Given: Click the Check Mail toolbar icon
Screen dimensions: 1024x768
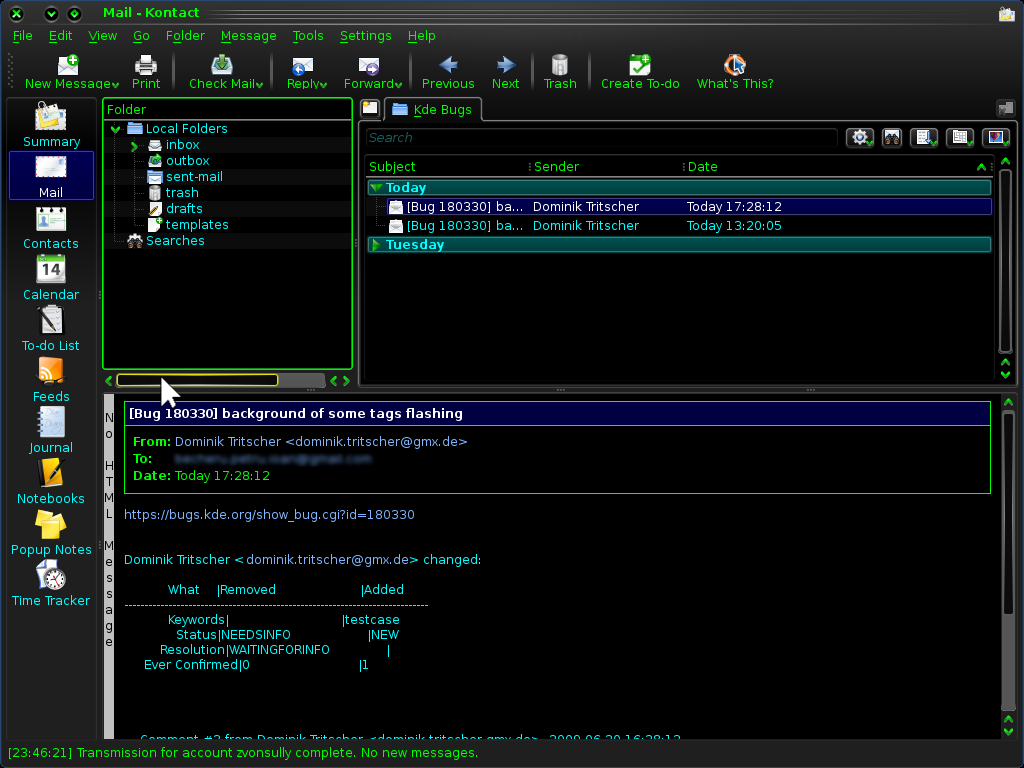Looking at the screenshot, I should 221,65.
